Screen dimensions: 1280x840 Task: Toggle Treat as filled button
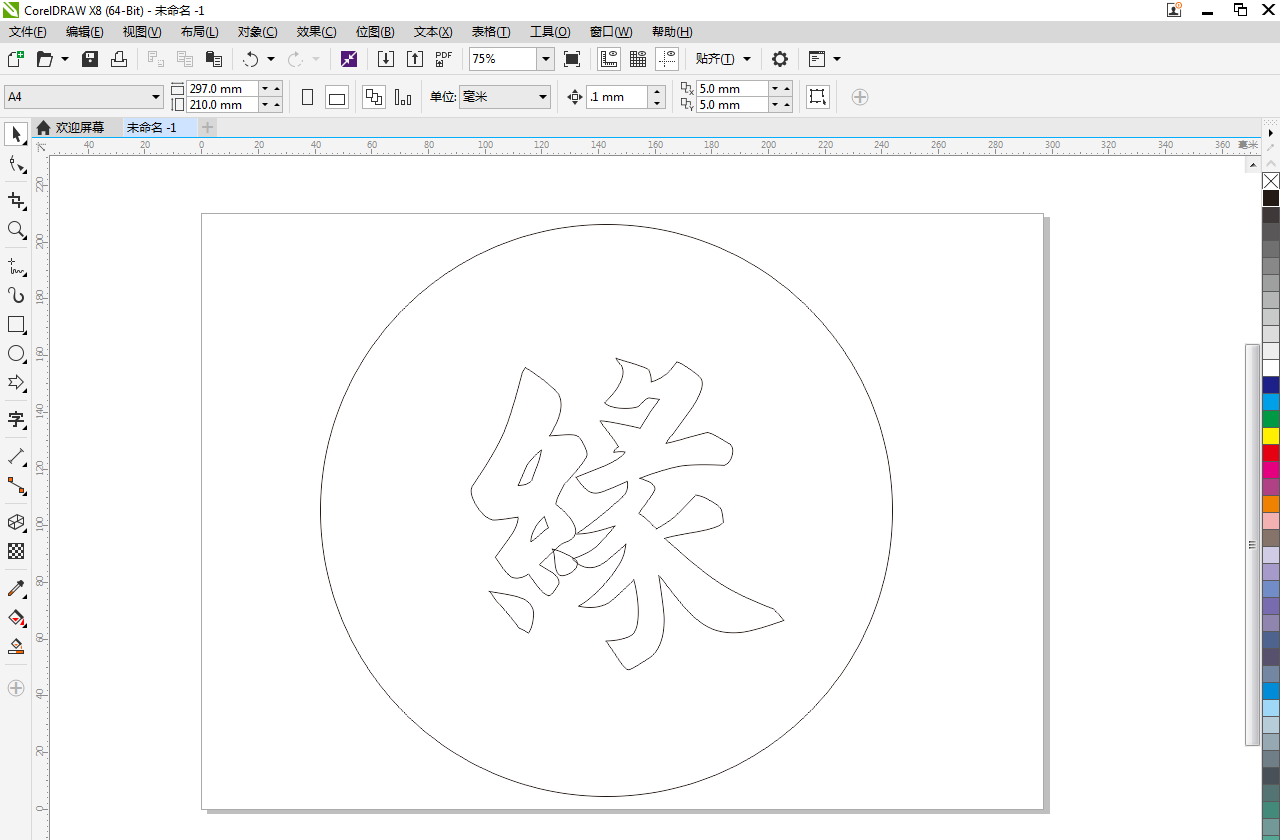click(x=818, y=97)
